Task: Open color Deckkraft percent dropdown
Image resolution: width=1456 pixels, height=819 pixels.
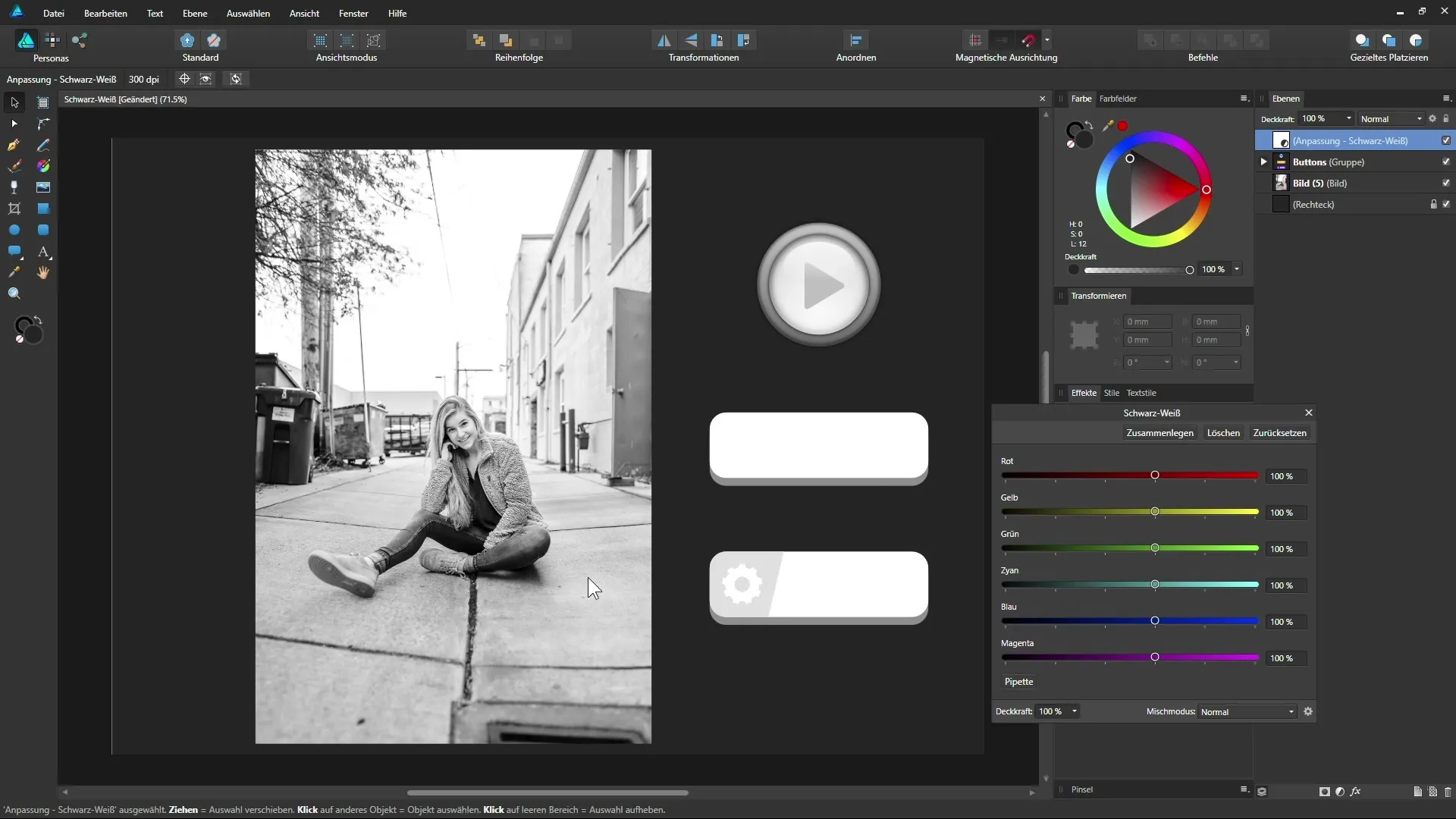Action: click(x=1237, y=269)
